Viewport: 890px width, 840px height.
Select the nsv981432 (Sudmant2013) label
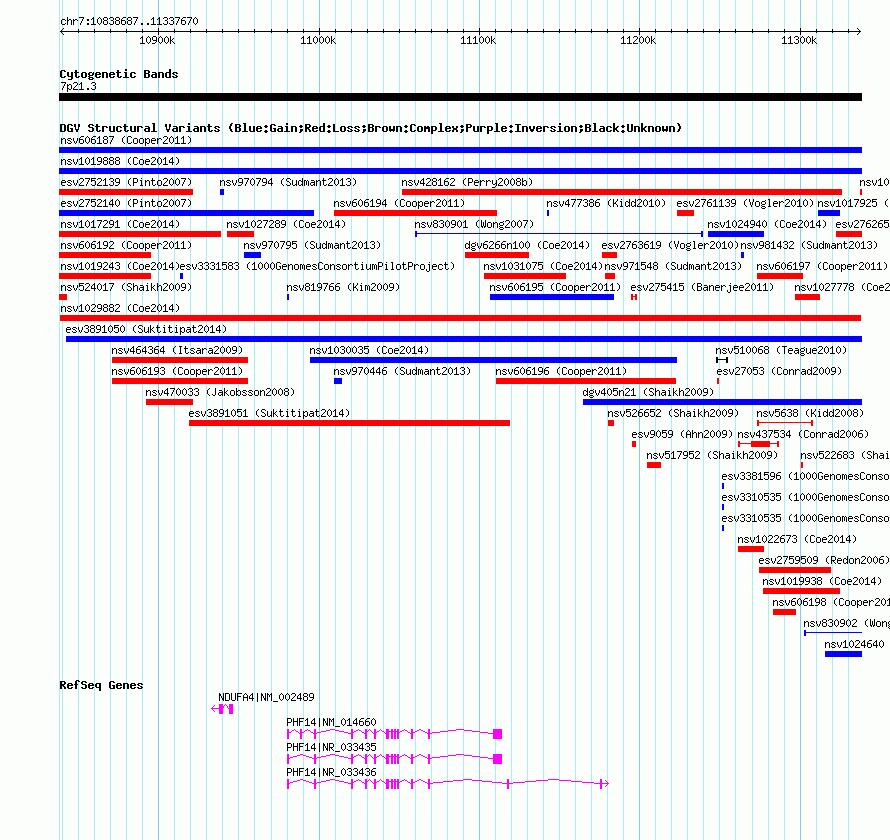[x=809, y=245]
